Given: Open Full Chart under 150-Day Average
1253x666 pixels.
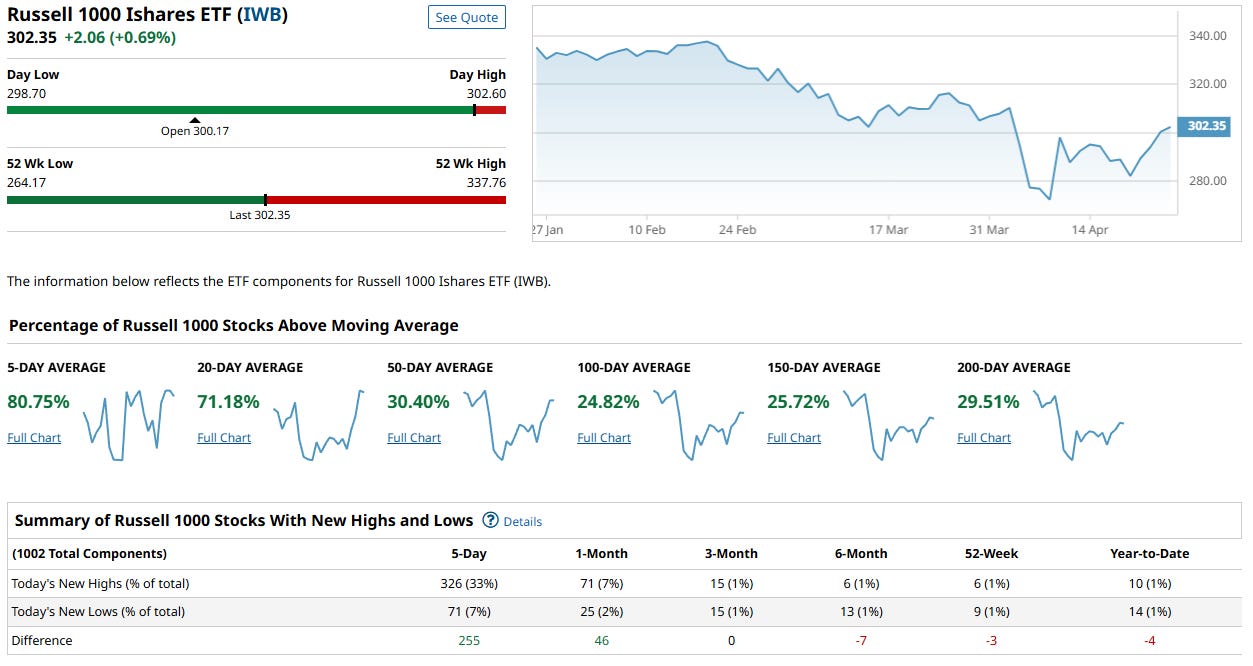Looking at the screenshot, I should click(x=794, y=438).
